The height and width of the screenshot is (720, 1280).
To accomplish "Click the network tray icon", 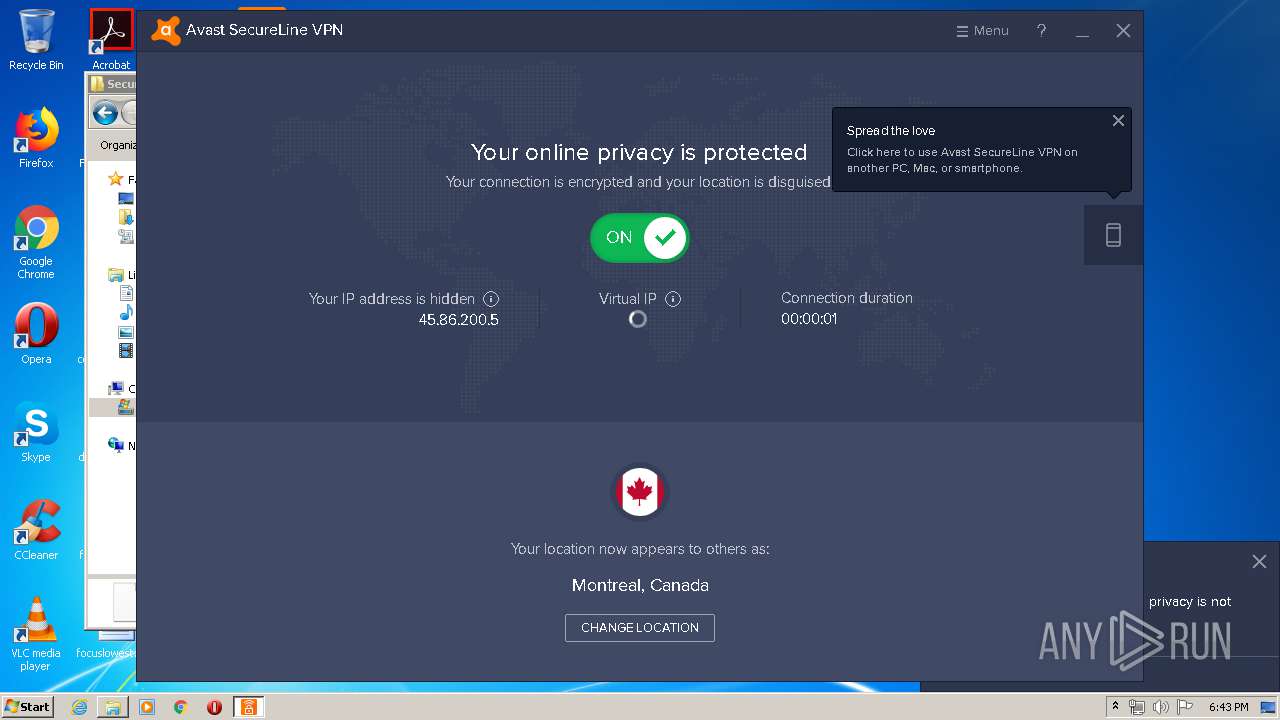I will pos(1137,707).
